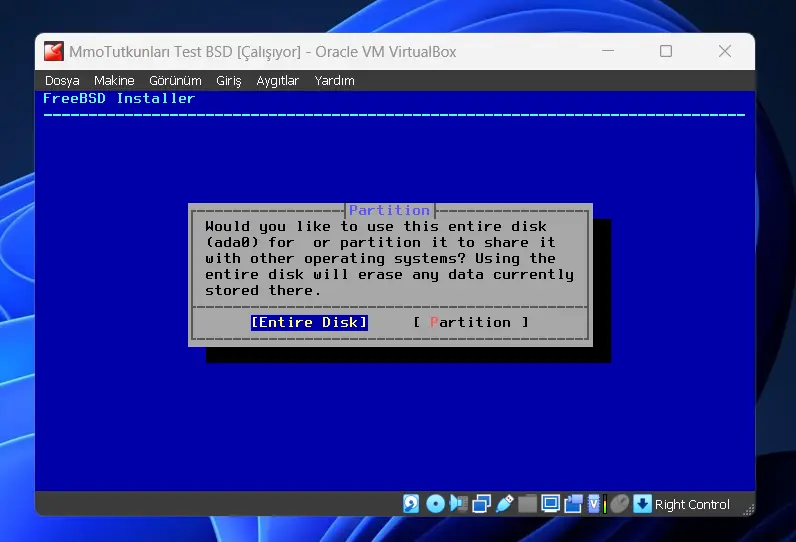796x542 pixels.
Task: Maximize the VirtualBox window
Action: point(666,51)
